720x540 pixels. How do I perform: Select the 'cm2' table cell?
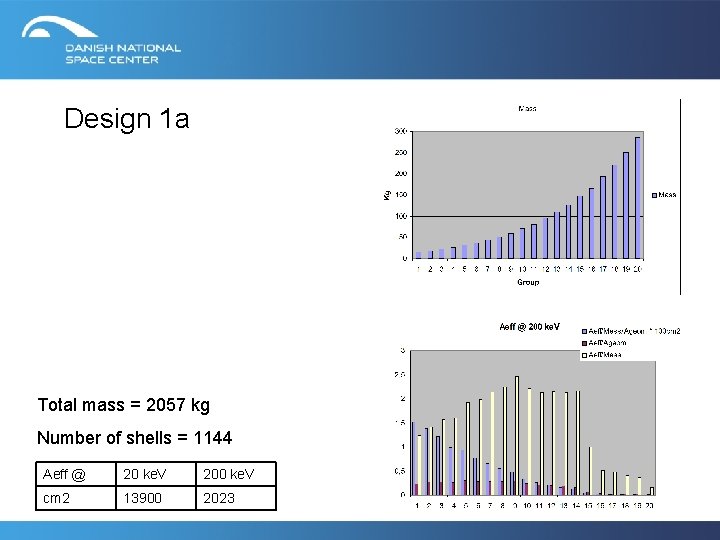pyautogui.click(x=76, y=498)
